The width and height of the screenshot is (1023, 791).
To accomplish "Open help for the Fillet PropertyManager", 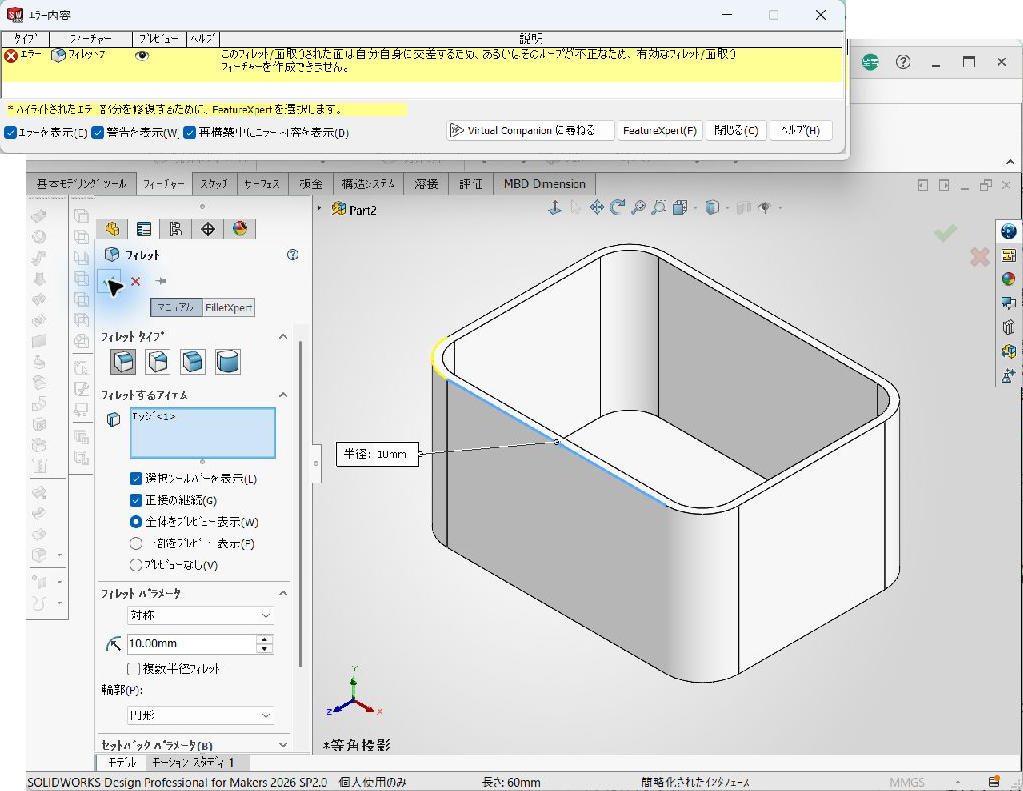I will click(292, 255).
